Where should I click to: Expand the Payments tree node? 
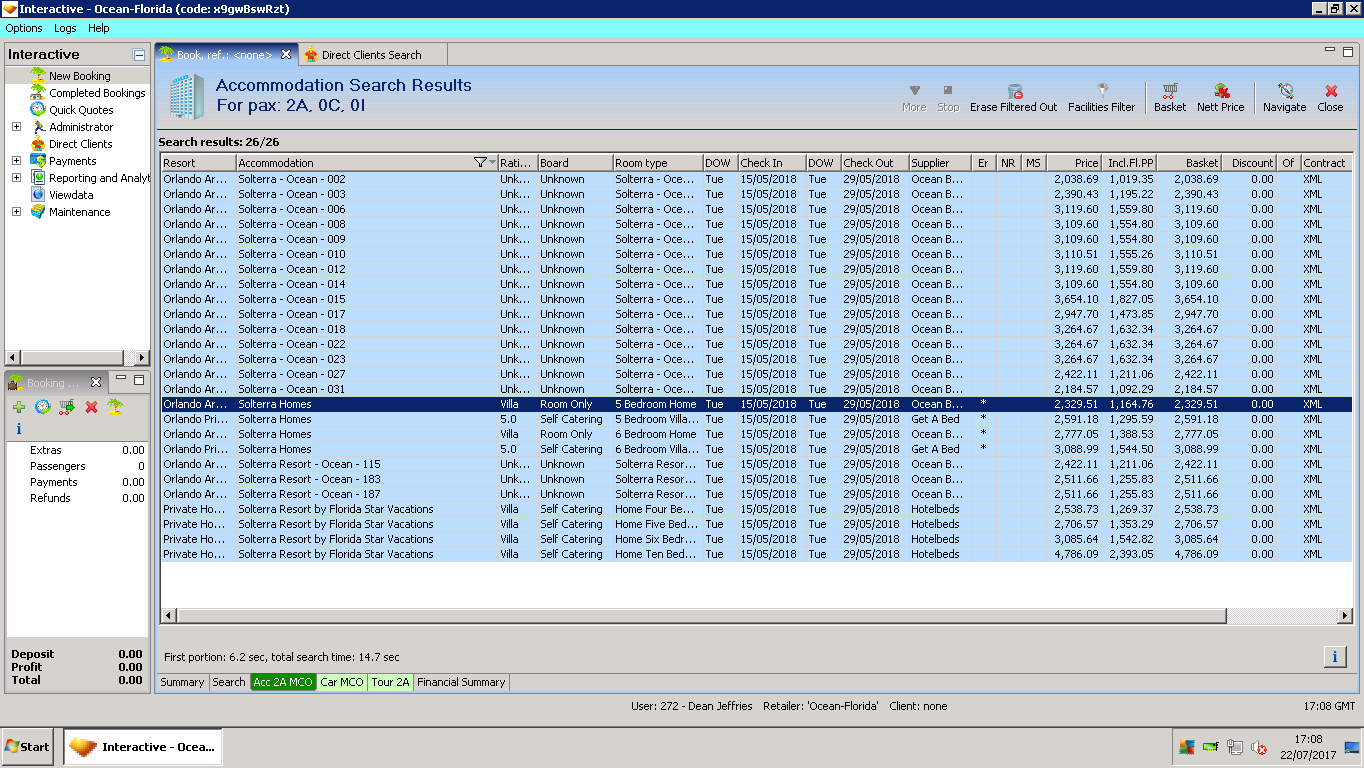16,161
